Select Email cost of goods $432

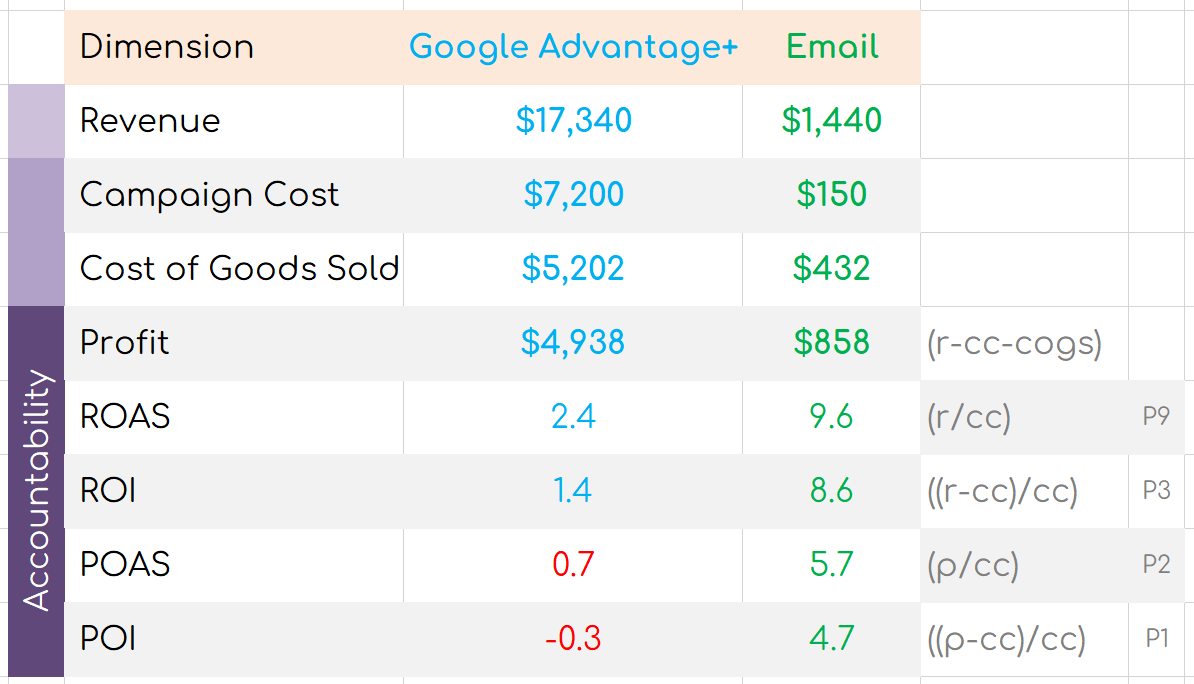832,268
